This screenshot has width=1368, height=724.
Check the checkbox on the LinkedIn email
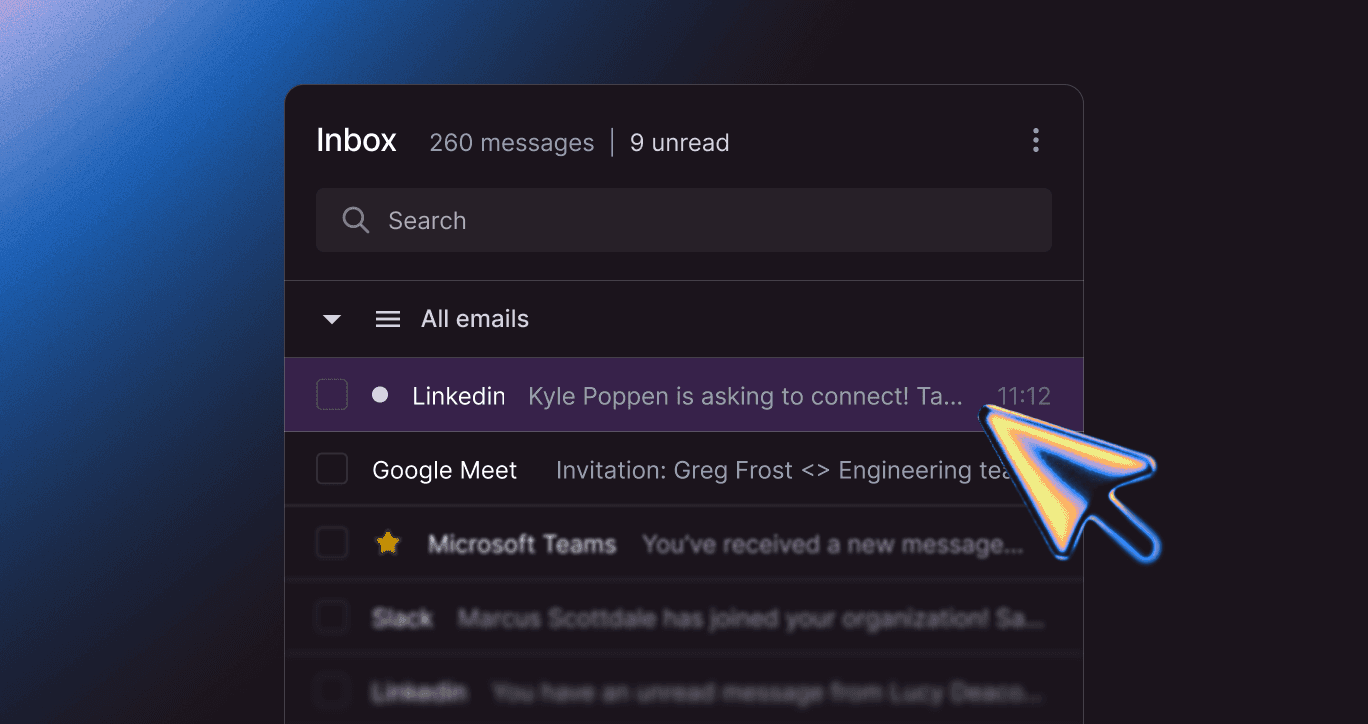(332, 394)
